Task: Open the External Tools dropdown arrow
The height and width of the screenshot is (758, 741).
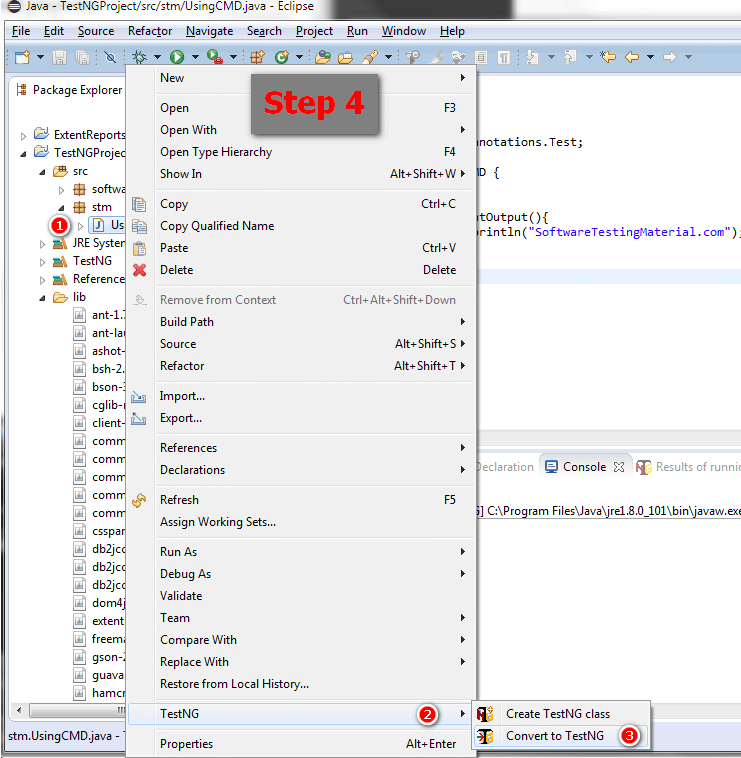Action: (233, 58)
